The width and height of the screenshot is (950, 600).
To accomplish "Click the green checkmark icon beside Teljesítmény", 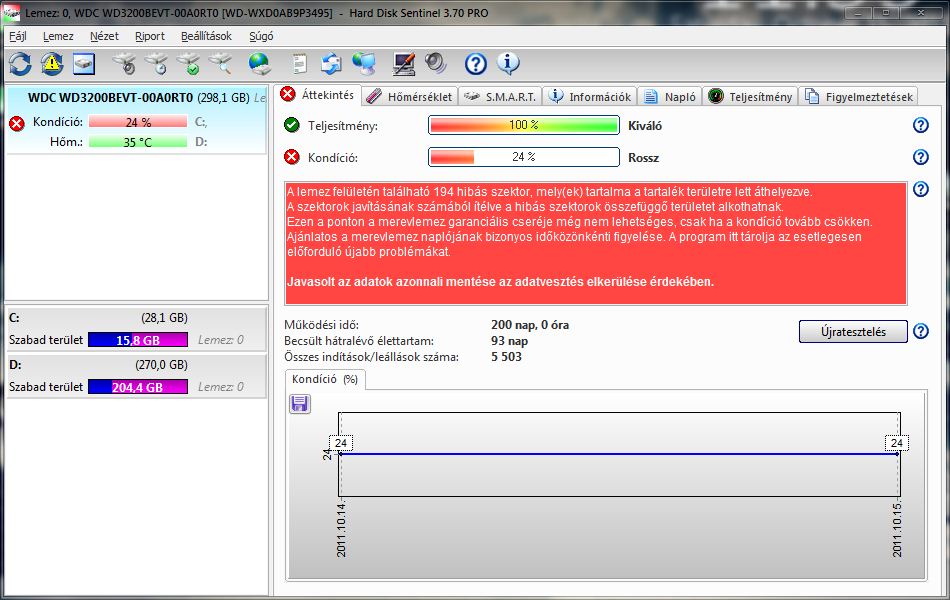I will pyautogui.click(x=292, y=125).
